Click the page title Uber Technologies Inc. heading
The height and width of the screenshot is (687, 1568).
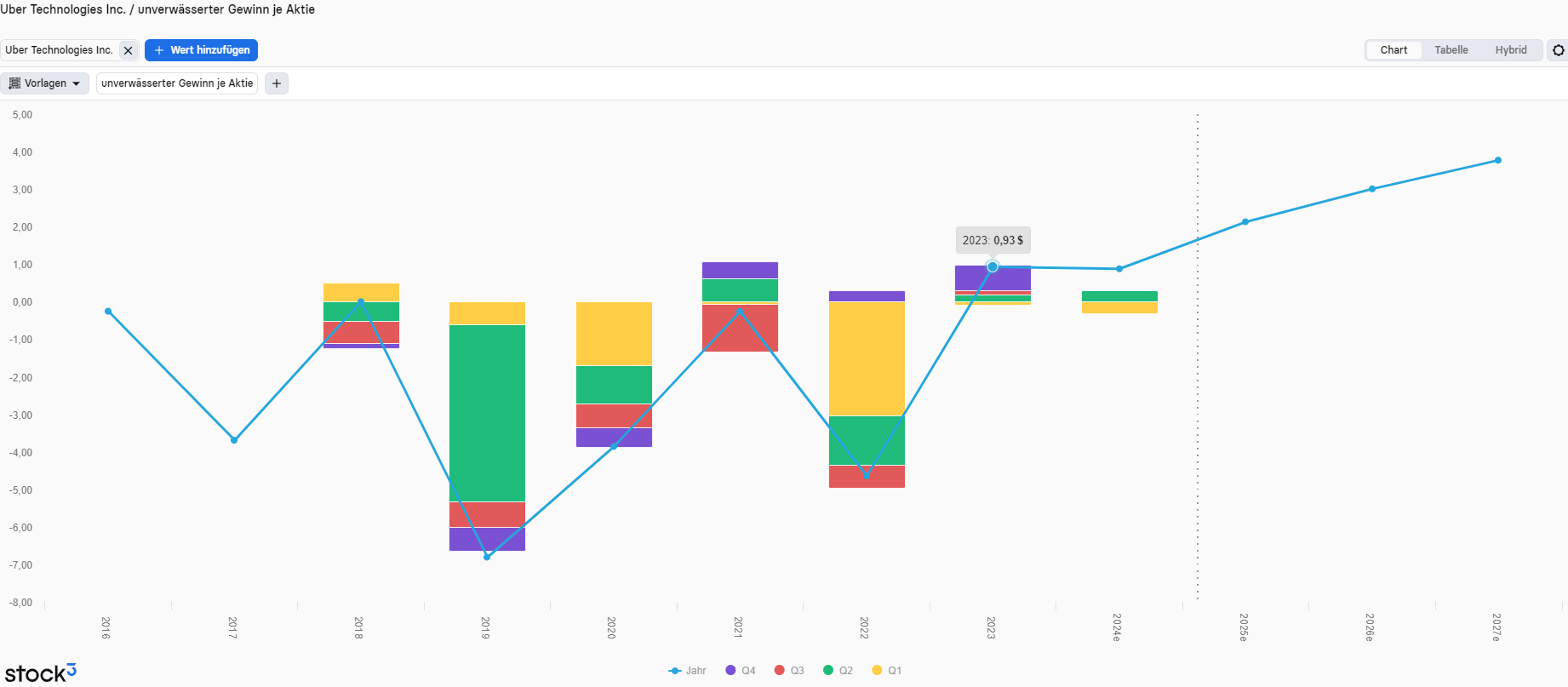click(157, 9)
